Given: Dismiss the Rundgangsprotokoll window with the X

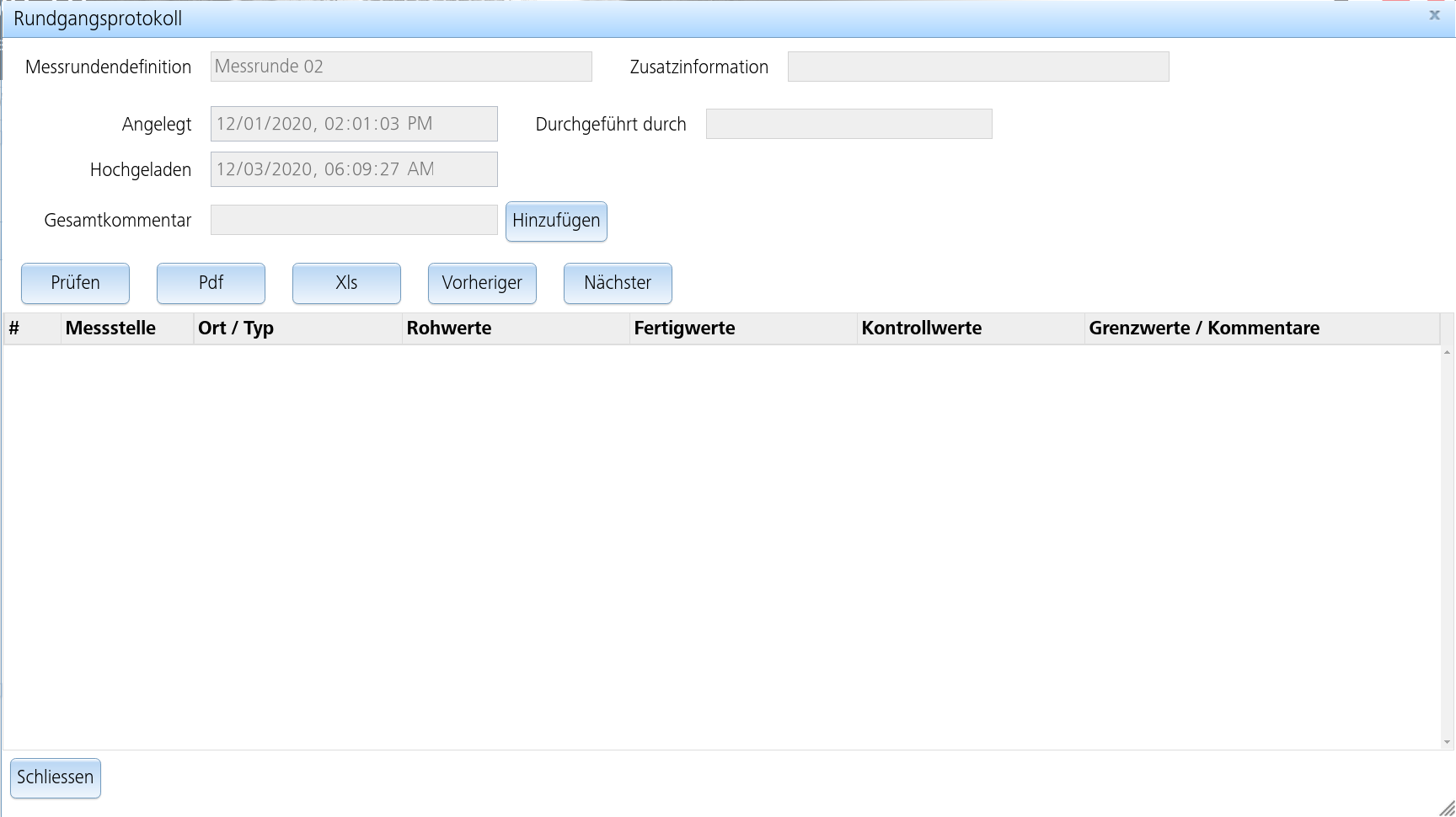Looking at the screenshot, I should tap(1433, 14).
